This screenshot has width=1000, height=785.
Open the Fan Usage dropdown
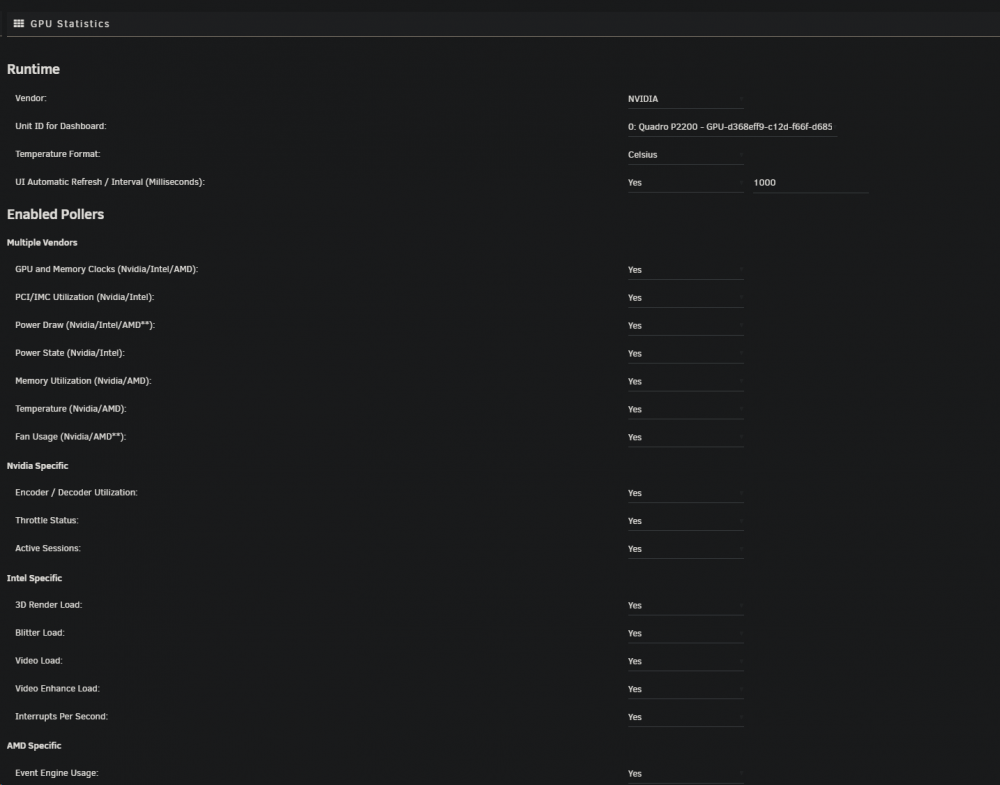(686, 438)
